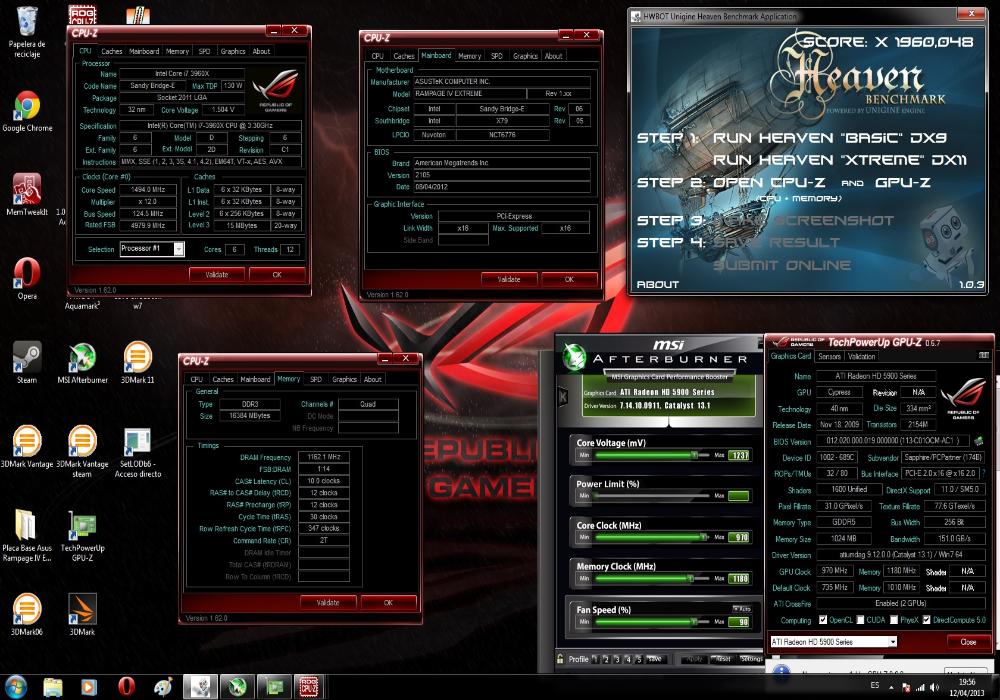
Task: Open the Papelera de reciclaje desktop icon
Action: 27,32
